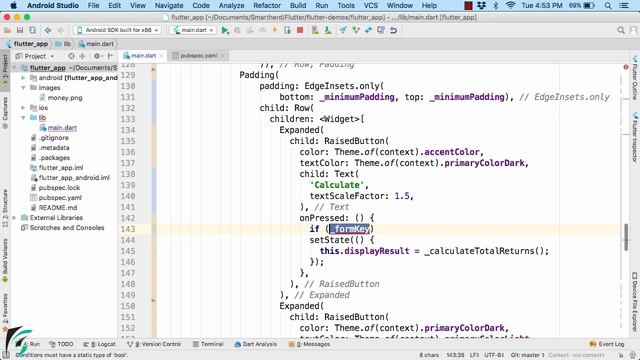
Task: Toggle the Device File Explorer side panel
Action: pyautogui.click(x=635, y=302)
